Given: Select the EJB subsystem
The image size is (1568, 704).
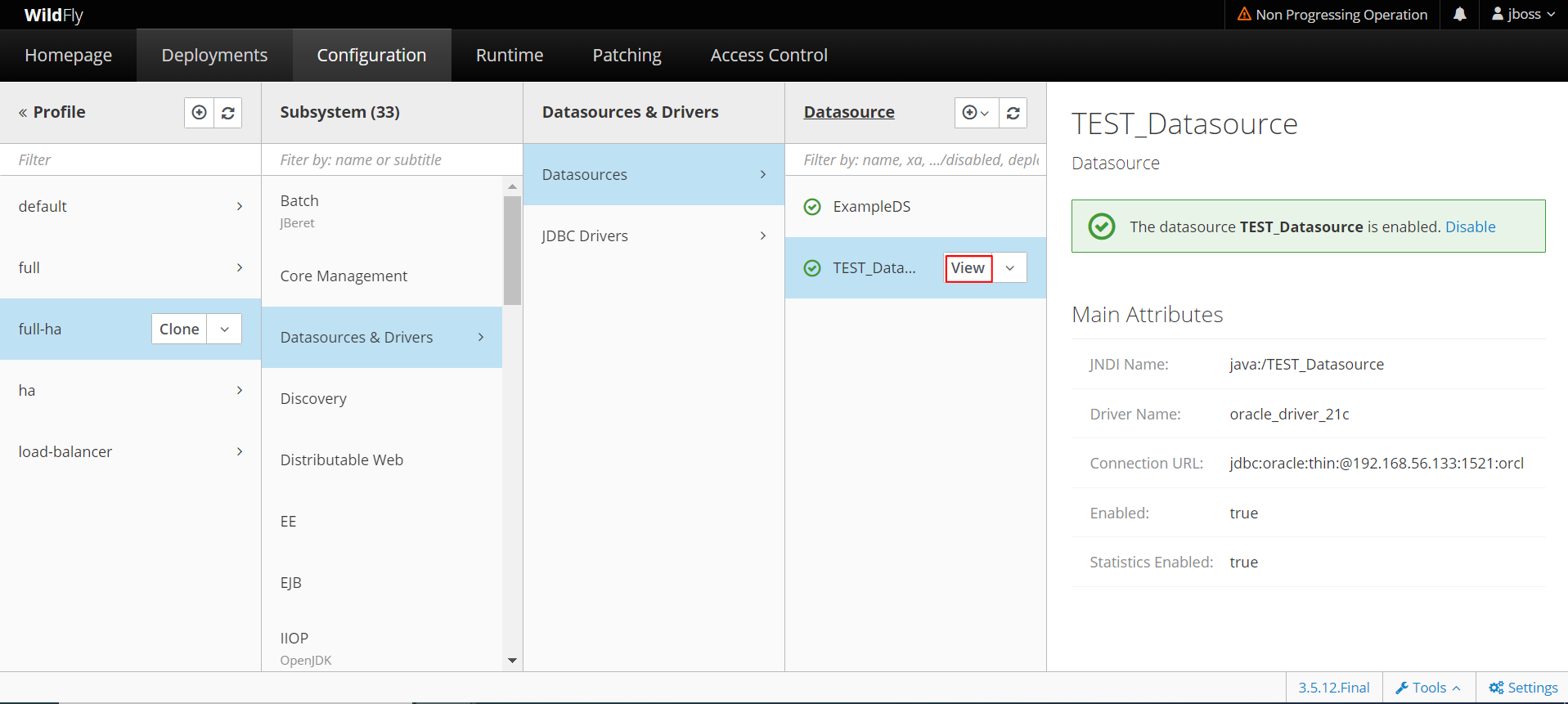Looking at the screenshot, I should point(381,582).
